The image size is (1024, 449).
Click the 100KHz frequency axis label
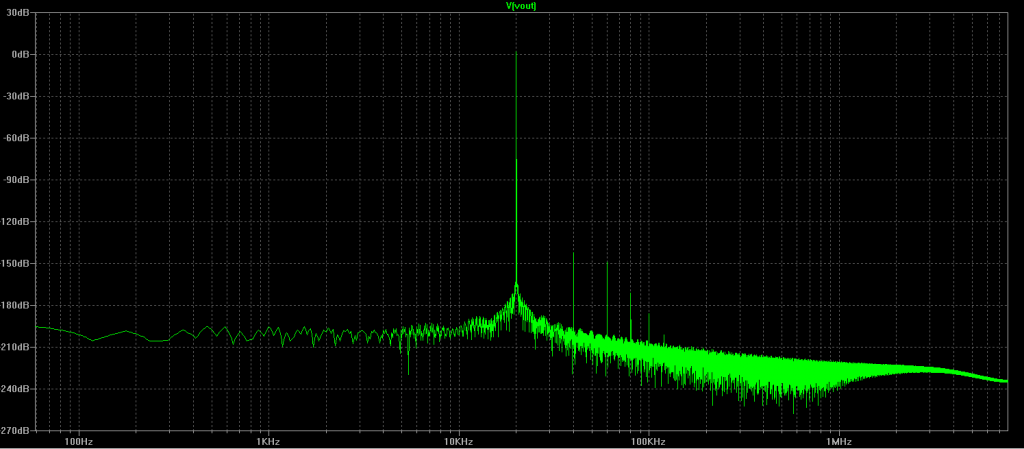point(648,441)
